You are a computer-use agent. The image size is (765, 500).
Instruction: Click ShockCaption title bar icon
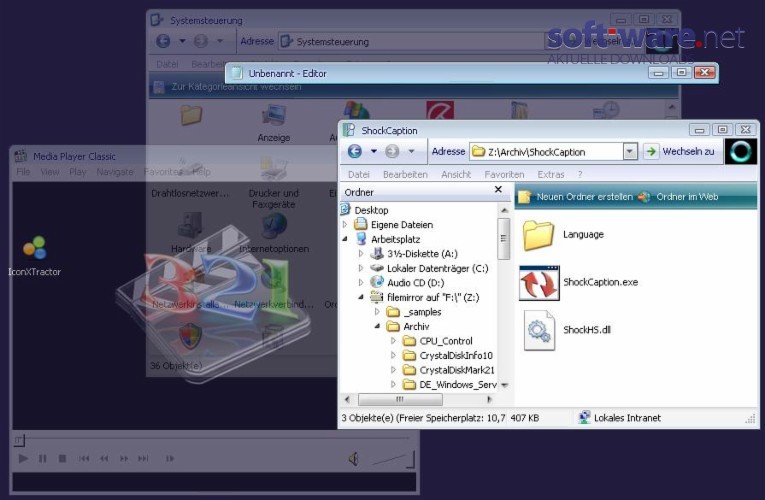click(x=349, y=130)
